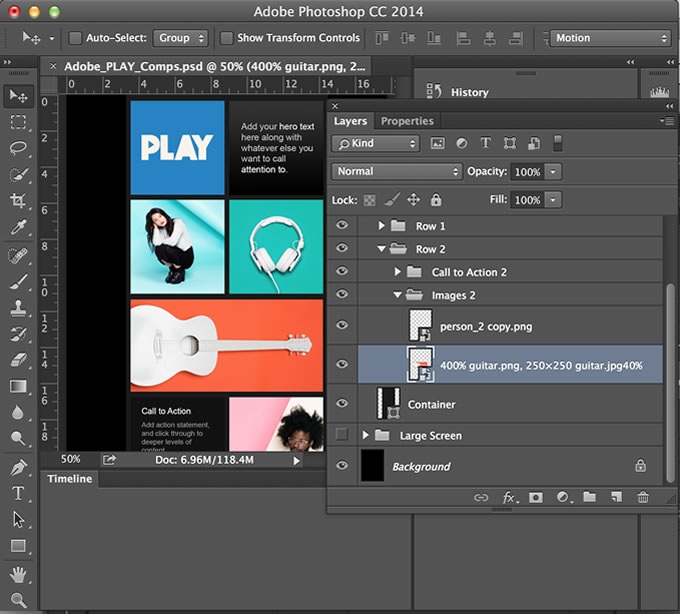
Task: Filter layers by pixel layers
Action: [437, 143]
